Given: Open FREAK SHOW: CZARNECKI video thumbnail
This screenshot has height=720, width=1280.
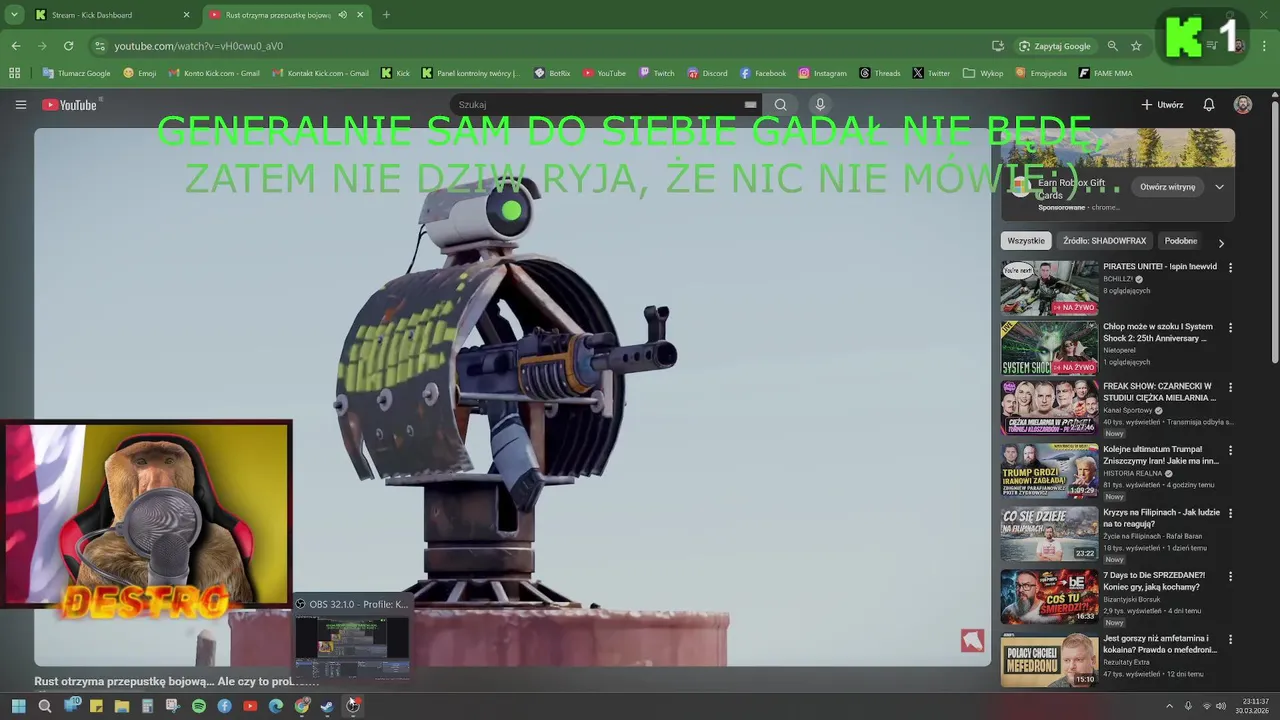Looking at the screenshot, I should point(1049,408).
